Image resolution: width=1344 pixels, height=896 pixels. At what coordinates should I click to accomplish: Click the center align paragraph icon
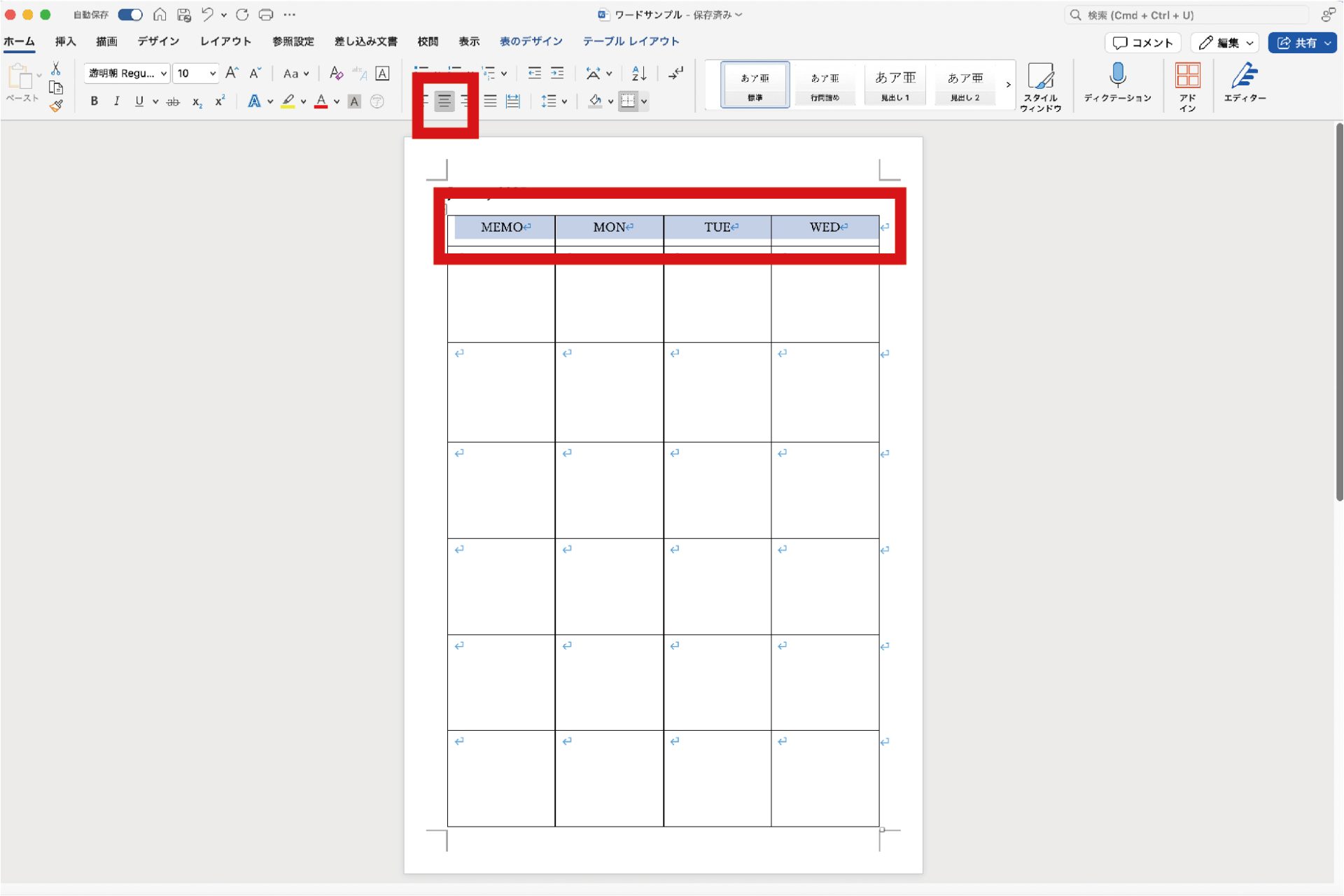pyautogui.click(x=444, y=101)
